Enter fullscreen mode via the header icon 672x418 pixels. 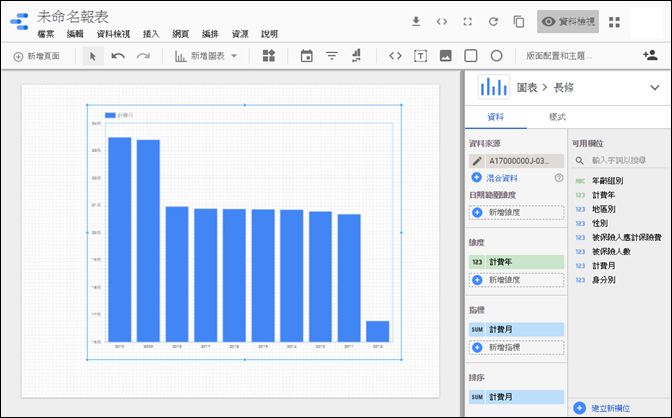pos(468,21)
